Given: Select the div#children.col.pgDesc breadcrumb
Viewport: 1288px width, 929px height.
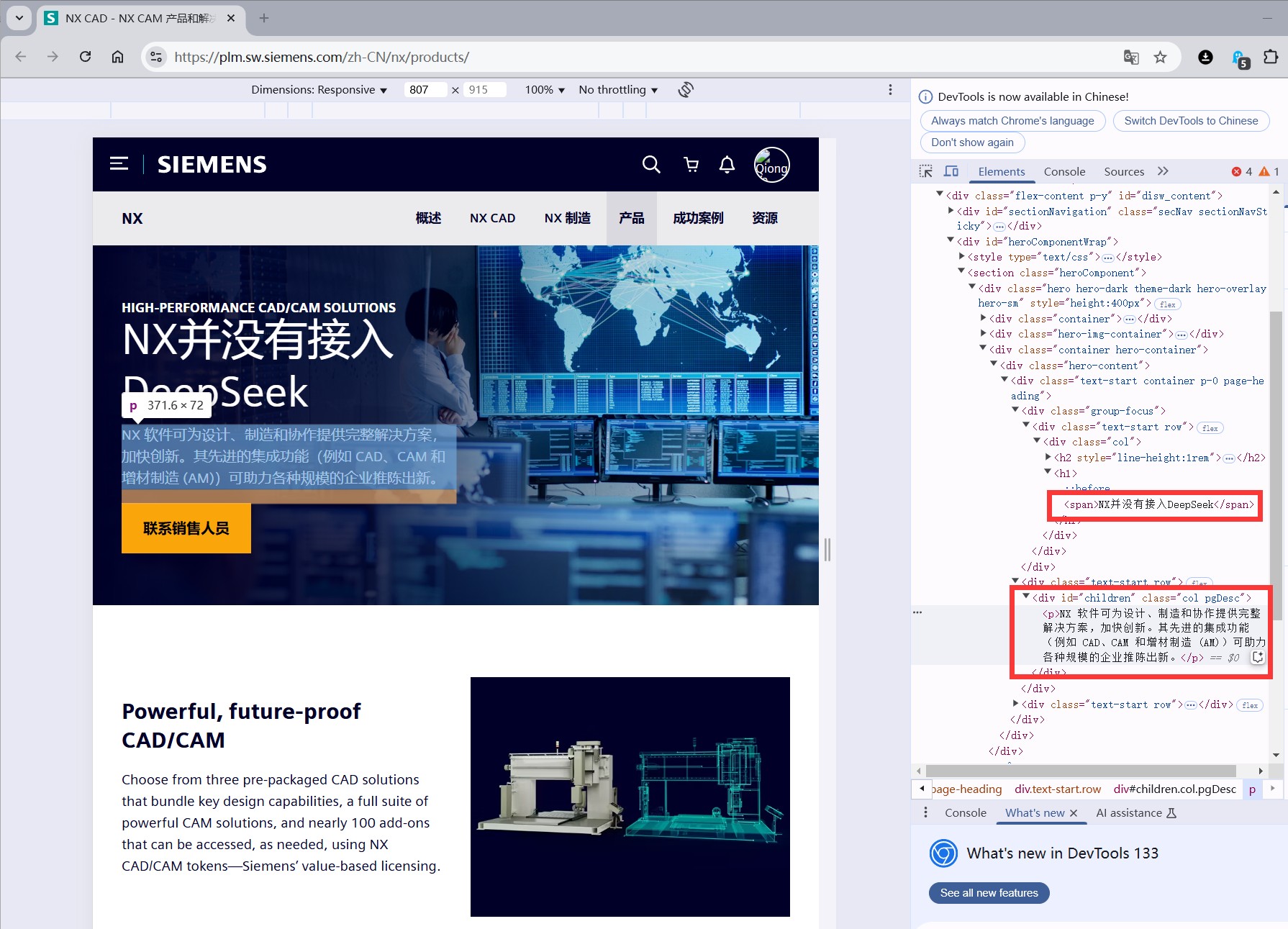Looking at the screenshot, I should click(1174, 789).
